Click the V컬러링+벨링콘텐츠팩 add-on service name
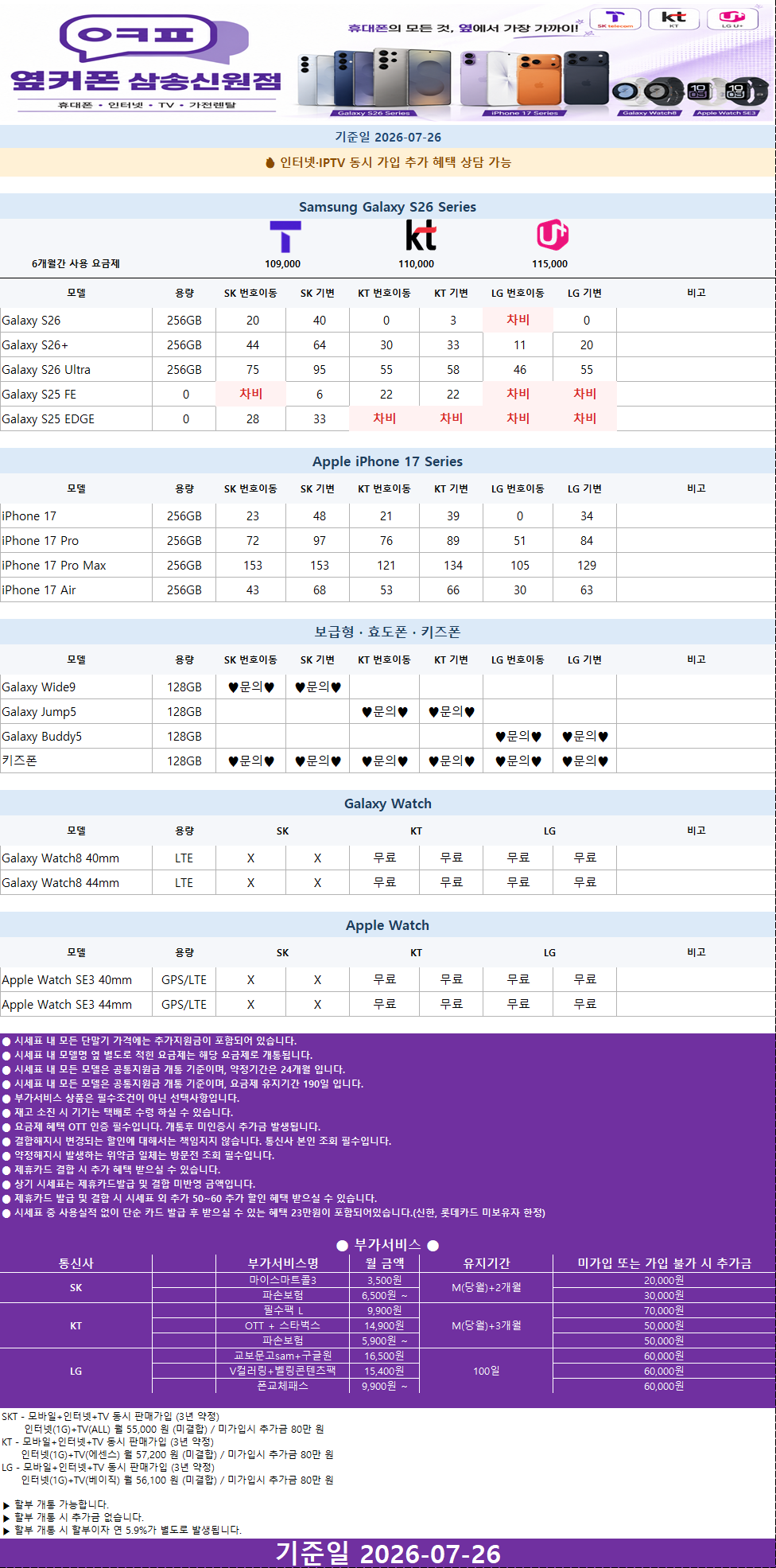 click(x=283, y=1371)
